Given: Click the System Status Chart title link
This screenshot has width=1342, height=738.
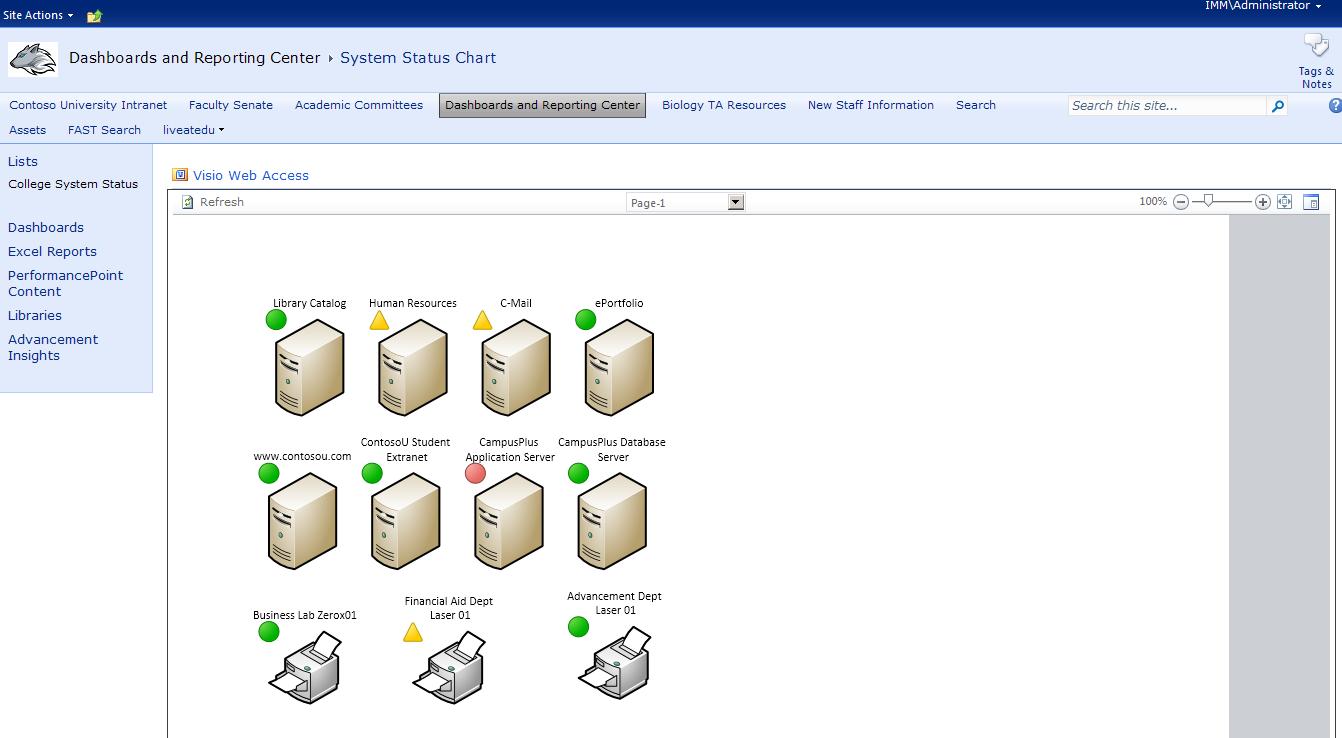Looking at the screenshot, I should coord(418,58).
